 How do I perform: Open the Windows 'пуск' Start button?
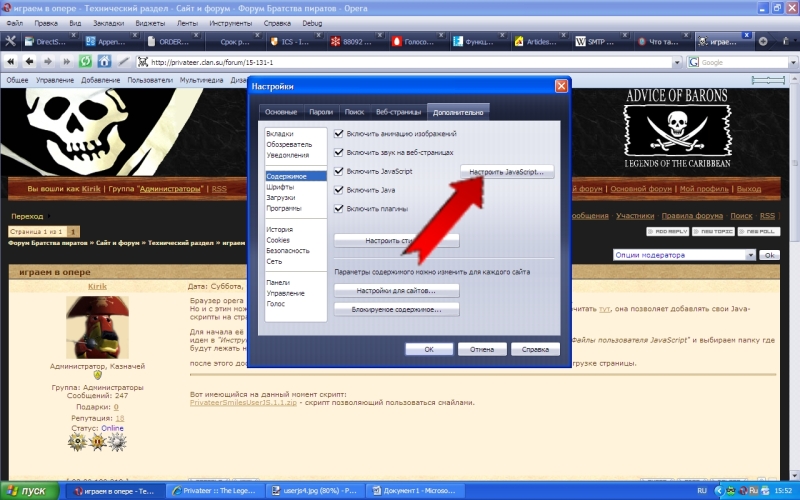pyautogui.click(x=28, y=491)
